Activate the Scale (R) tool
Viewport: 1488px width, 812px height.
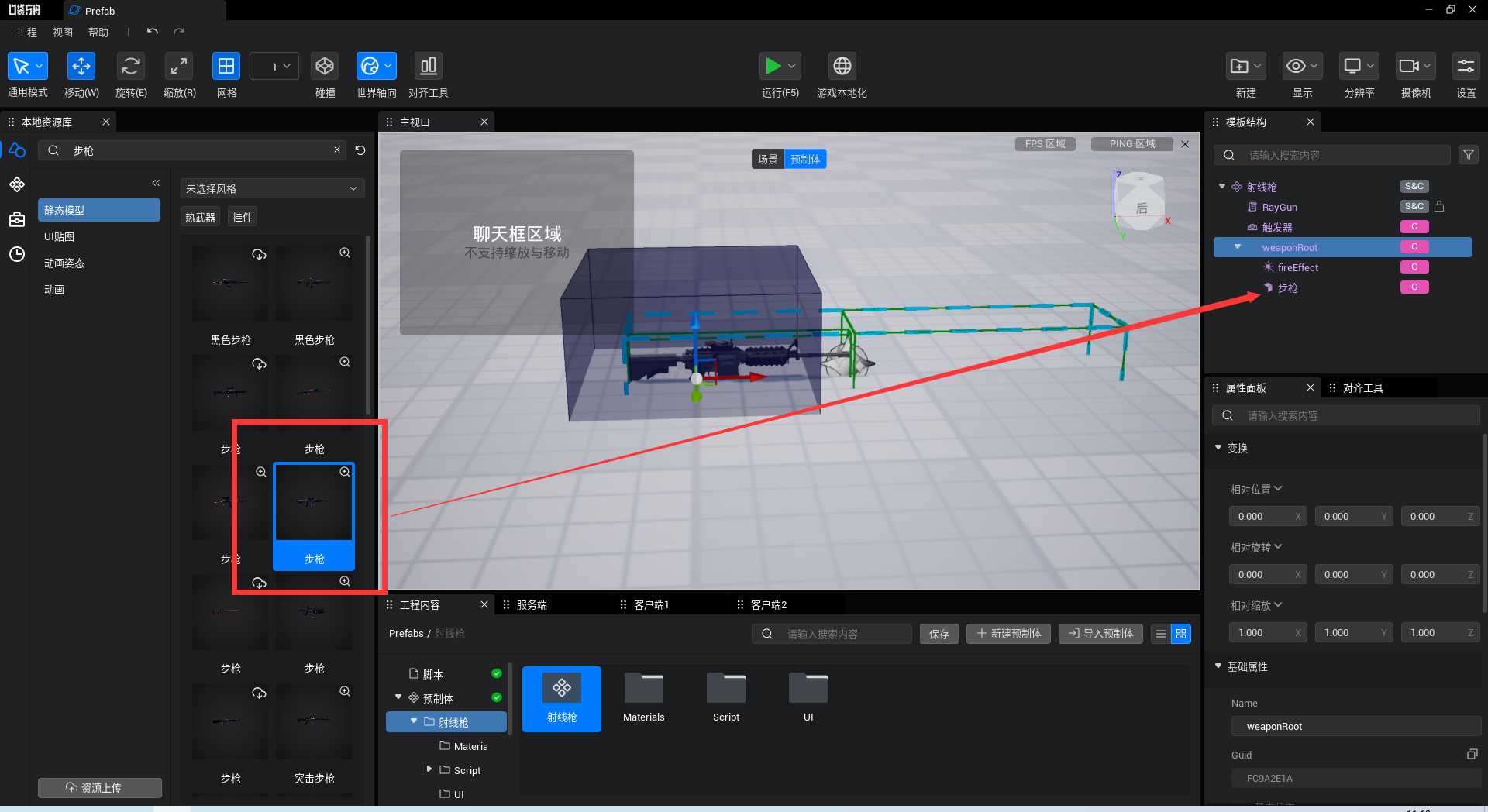tap(179, 67)
